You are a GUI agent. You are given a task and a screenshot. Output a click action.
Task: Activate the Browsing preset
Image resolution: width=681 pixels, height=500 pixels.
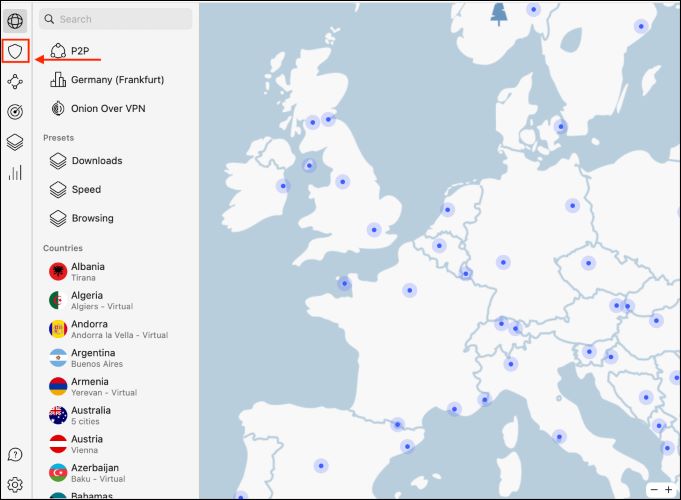pos(92,218)
